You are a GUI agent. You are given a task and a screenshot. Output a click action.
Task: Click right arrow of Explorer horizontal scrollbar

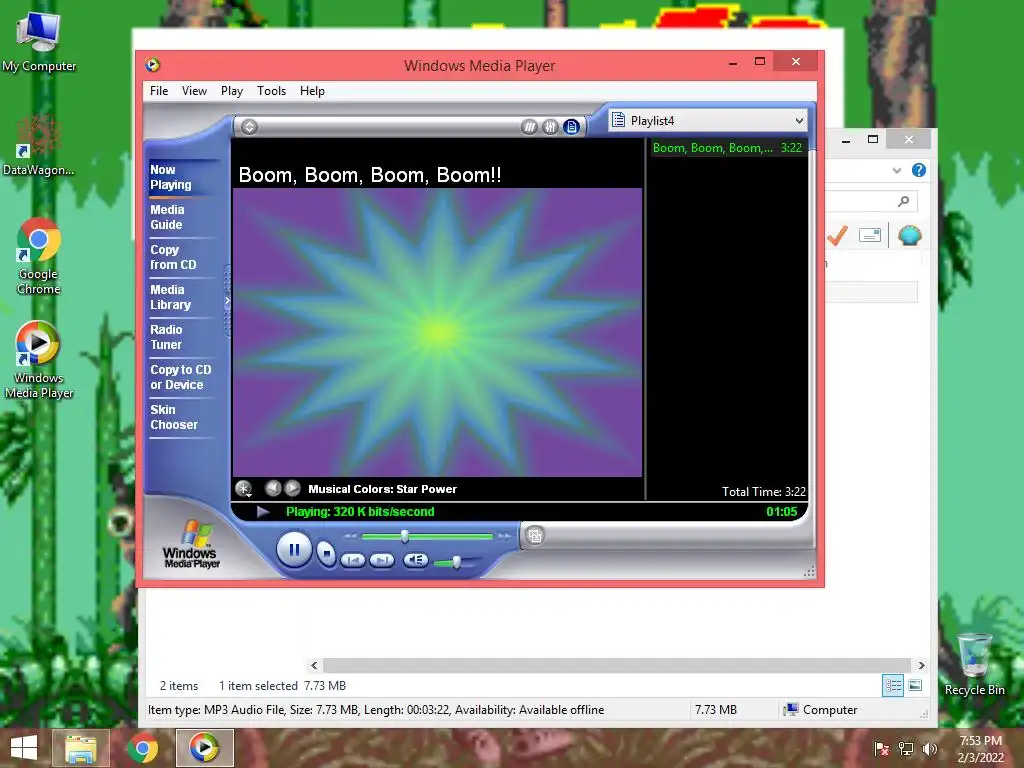[921, 665]
